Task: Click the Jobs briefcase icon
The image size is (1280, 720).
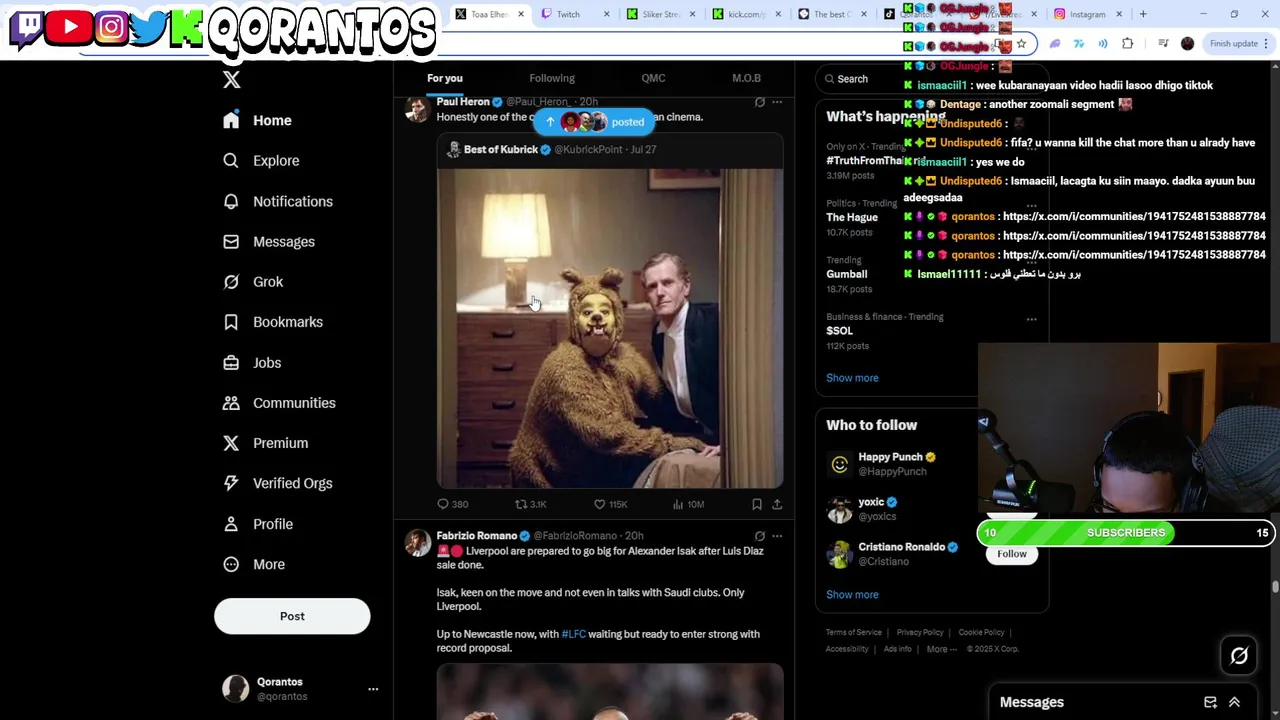Action: point(231,363)
